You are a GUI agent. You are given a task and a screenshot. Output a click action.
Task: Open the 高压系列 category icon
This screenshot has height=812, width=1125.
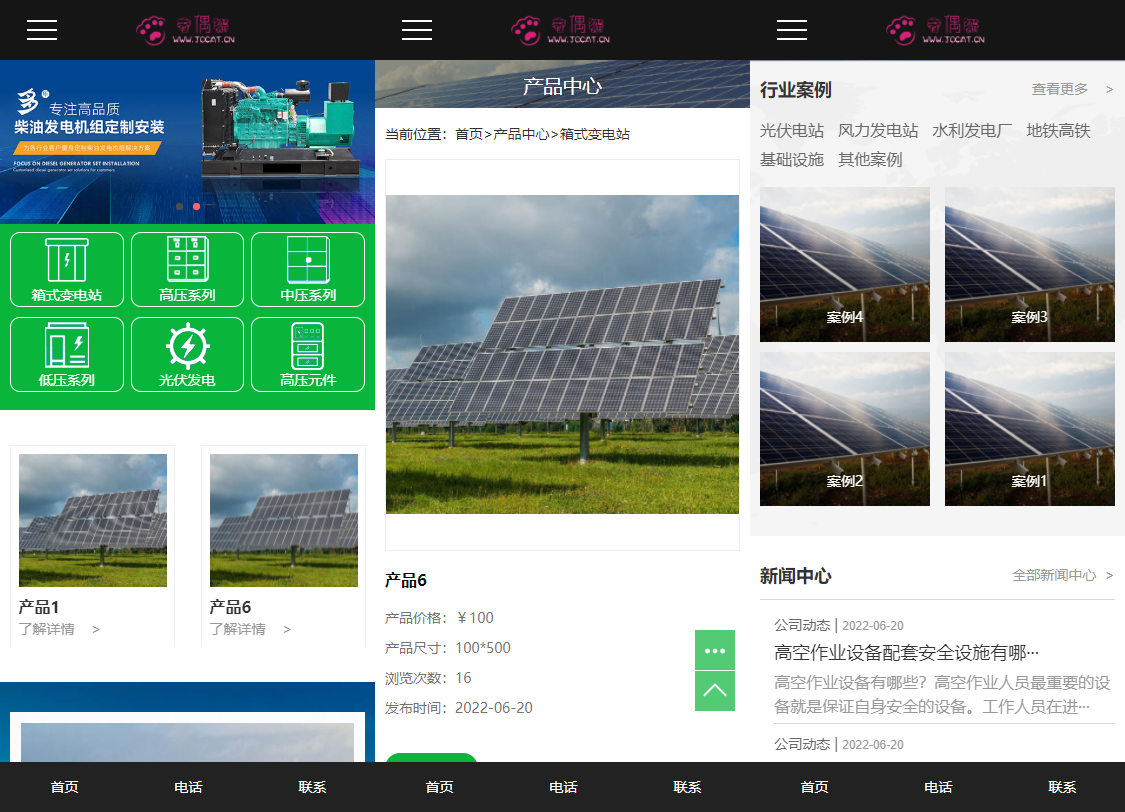tap(187, 270)
